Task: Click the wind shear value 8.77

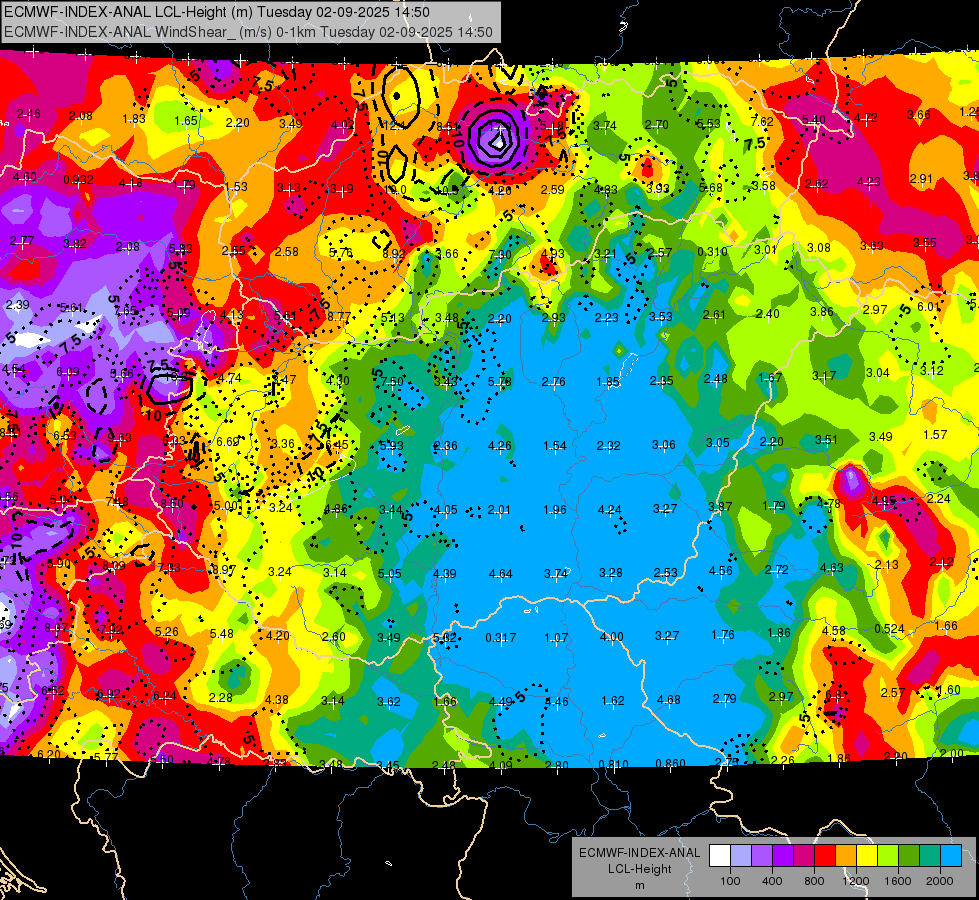Action: [x=339, y=317]
